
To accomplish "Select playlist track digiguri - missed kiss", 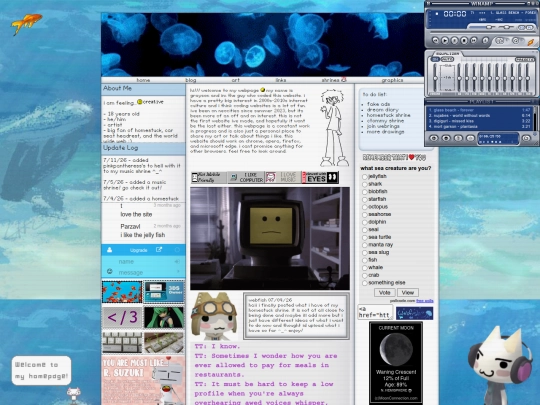I will click(x=479, y=121).
